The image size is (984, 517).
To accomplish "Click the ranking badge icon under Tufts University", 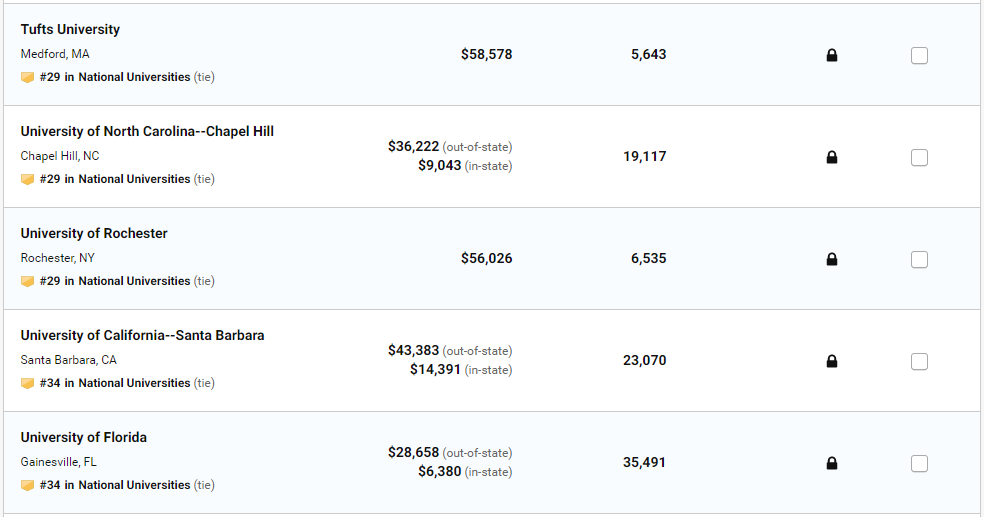I will click(x=28, y=77).
